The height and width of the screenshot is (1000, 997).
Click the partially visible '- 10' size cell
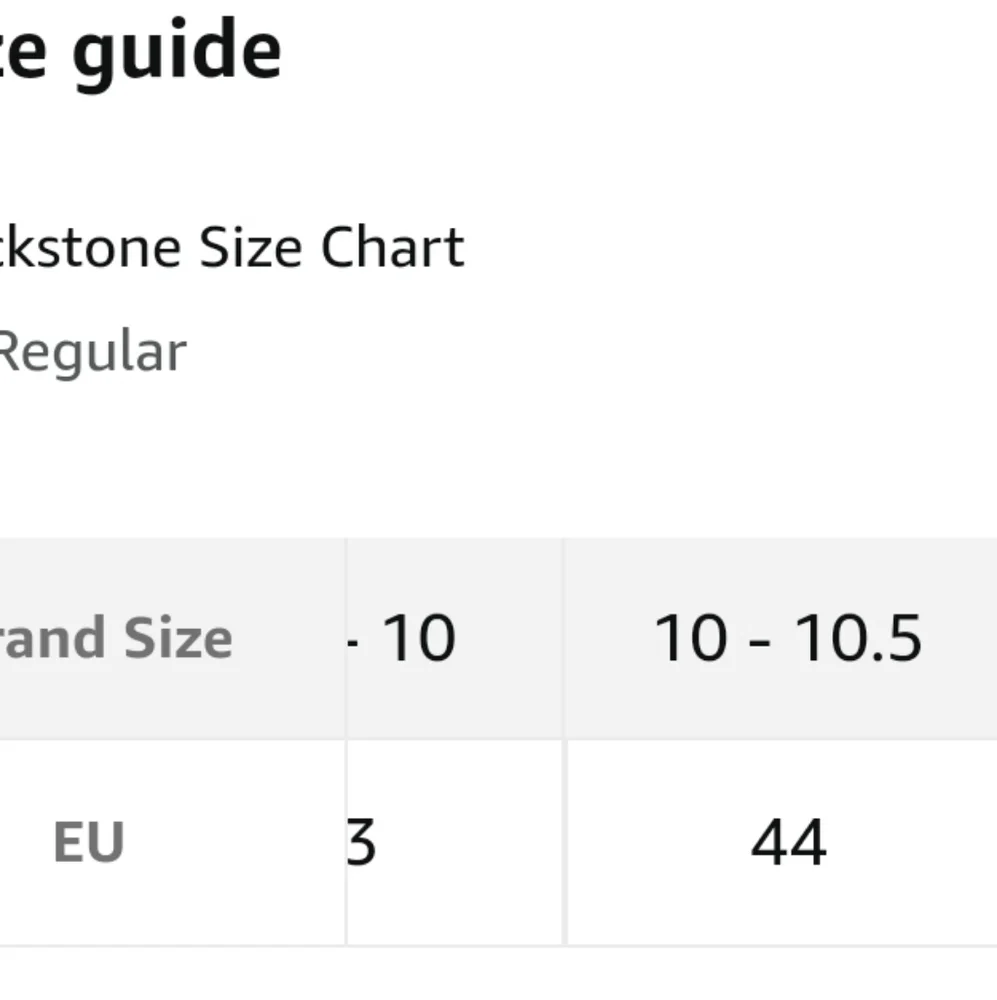pyautogui.click(x=402, y=638)
